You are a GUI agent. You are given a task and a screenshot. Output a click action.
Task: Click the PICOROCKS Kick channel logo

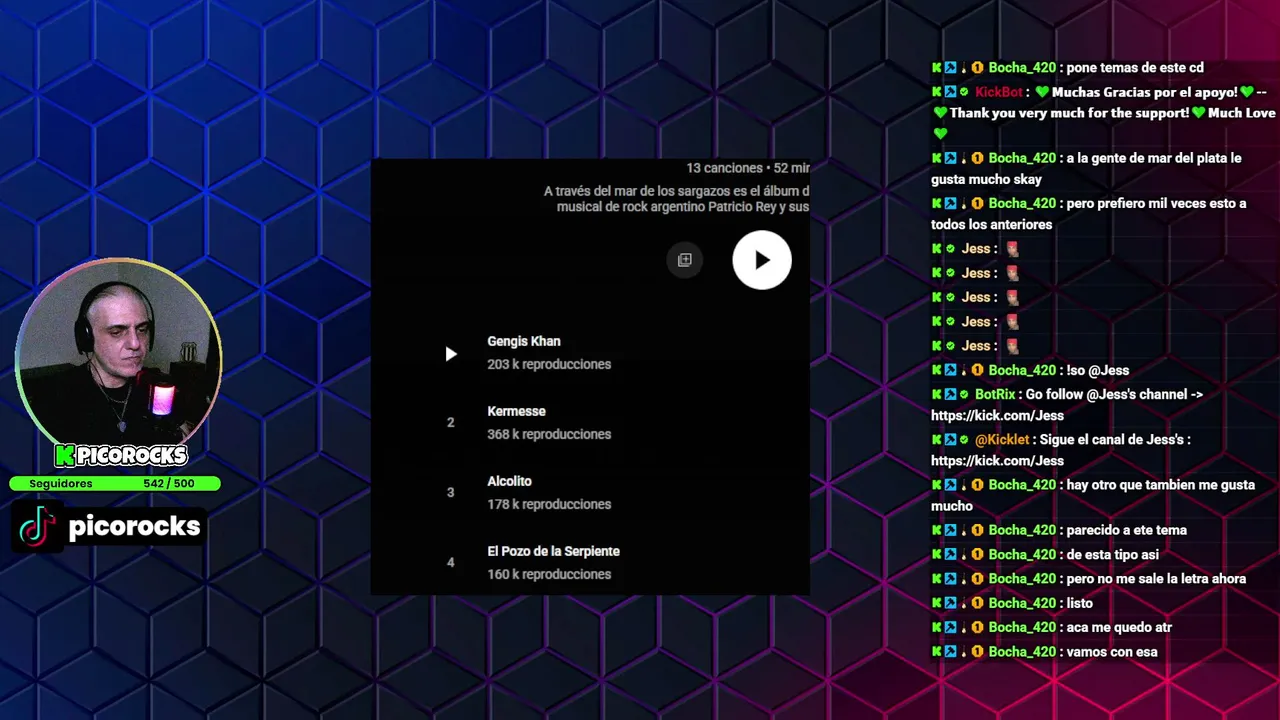pos(121,456)
